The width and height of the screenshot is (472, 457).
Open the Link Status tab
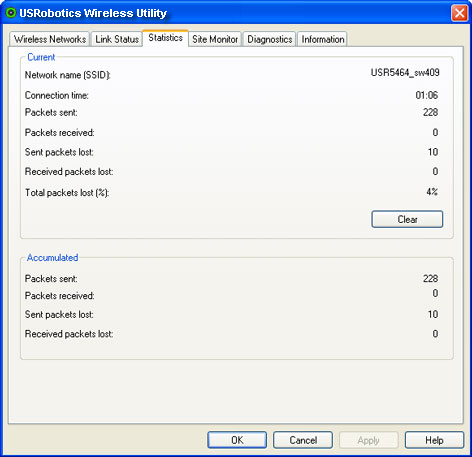[117, 39]
